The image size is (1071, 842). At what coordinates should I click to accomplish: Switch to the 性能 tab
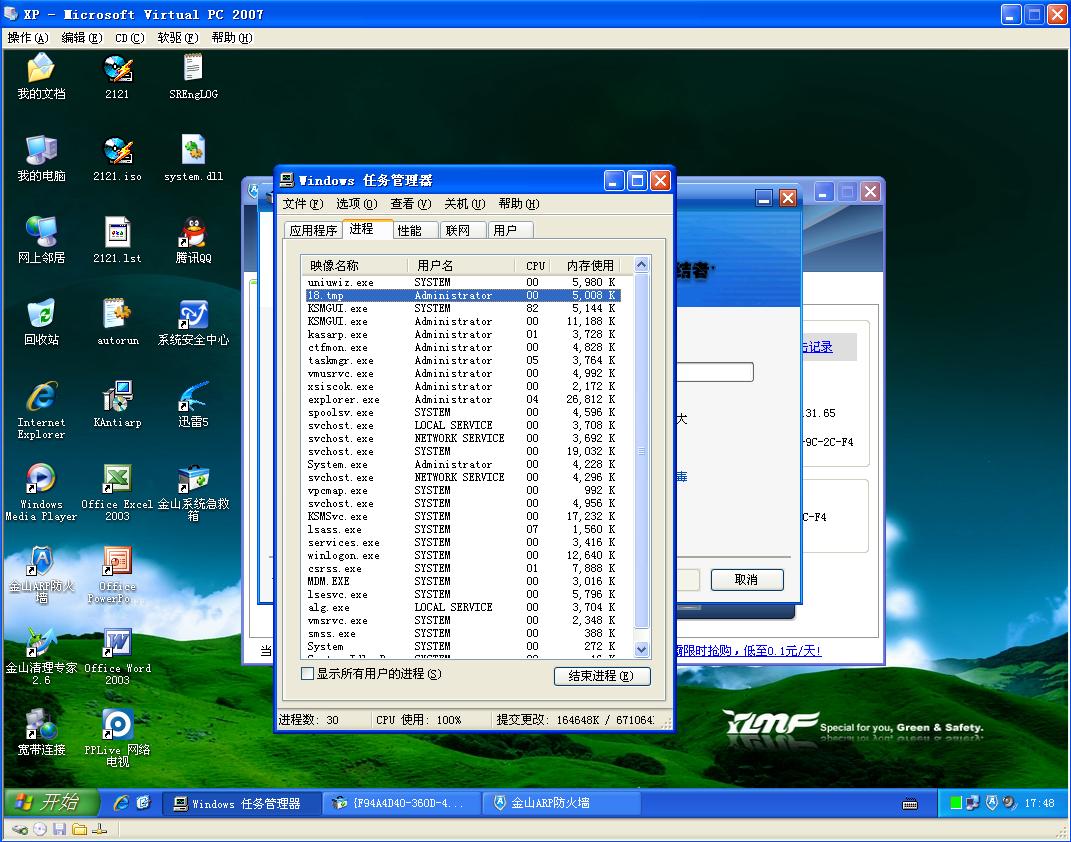click(x=410, y=230)
